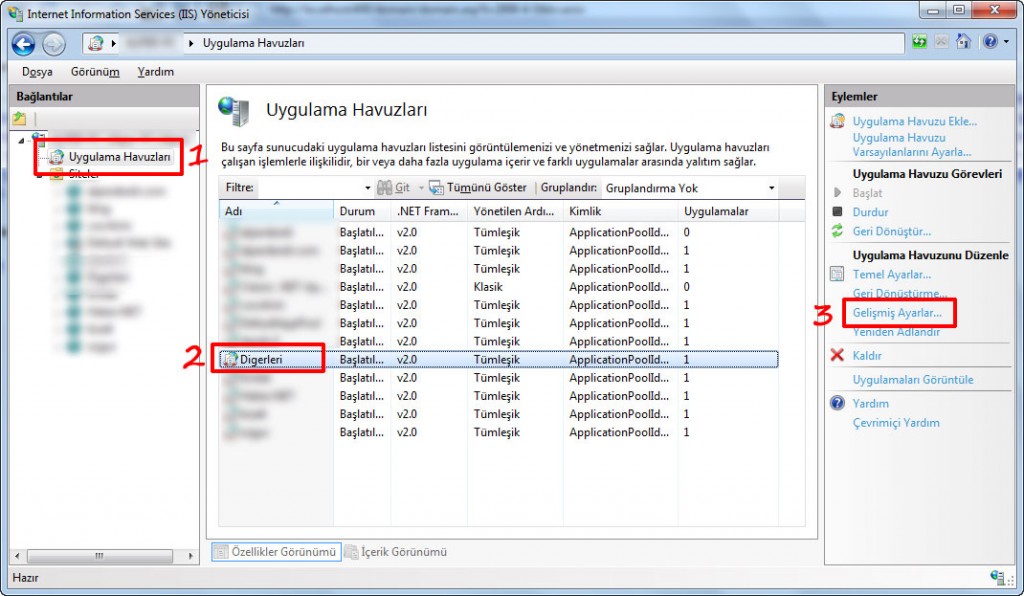The height and width of the screenshot is (596, 1024).
Task: Open the Çevrimiçi Yardım link
Action: click(896, 422)
